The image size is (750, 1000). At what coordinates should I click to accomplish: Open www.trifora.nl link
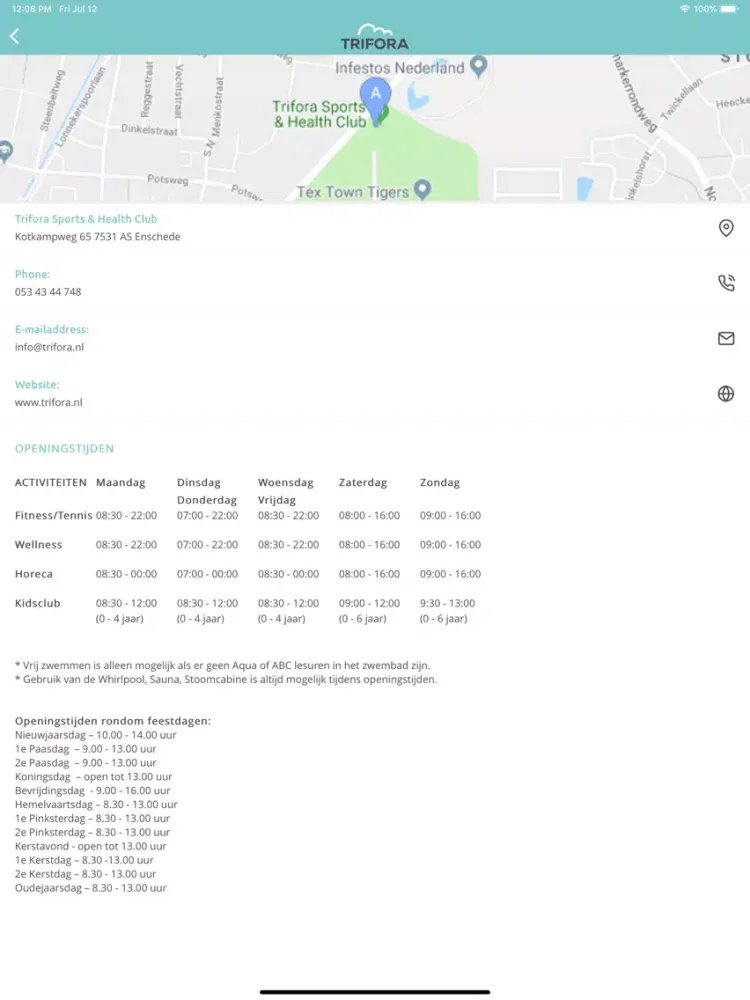click(48, 402)
